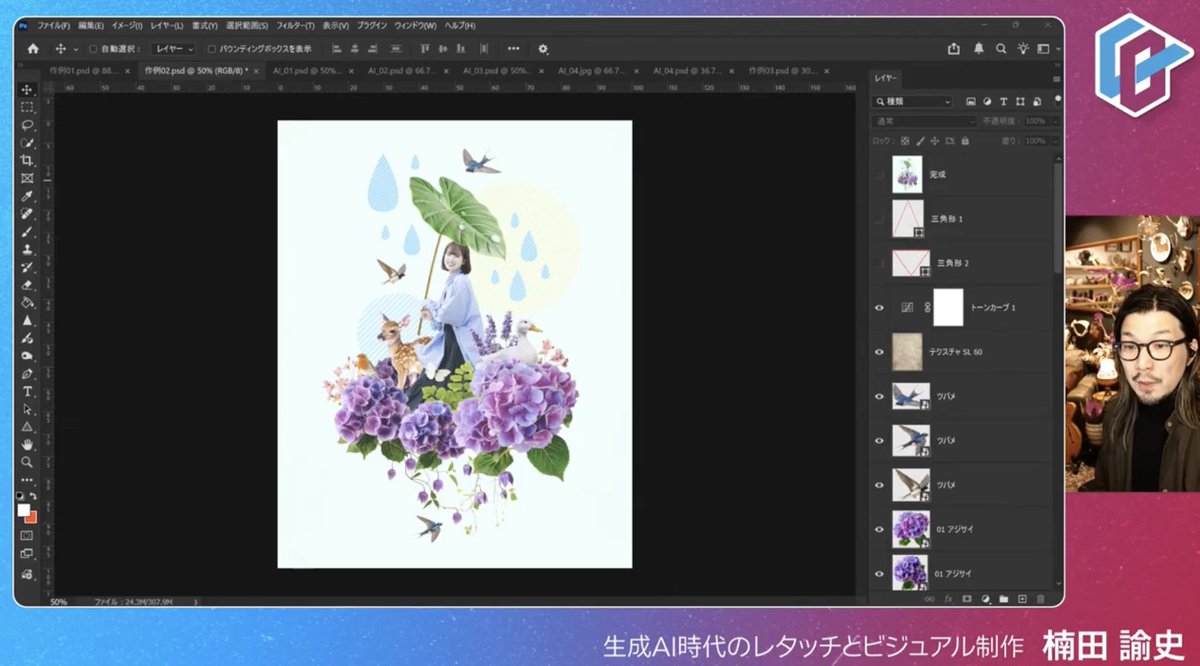
Task: Select the Move tool in the toolbox
Action: click(x=27, y=89)
